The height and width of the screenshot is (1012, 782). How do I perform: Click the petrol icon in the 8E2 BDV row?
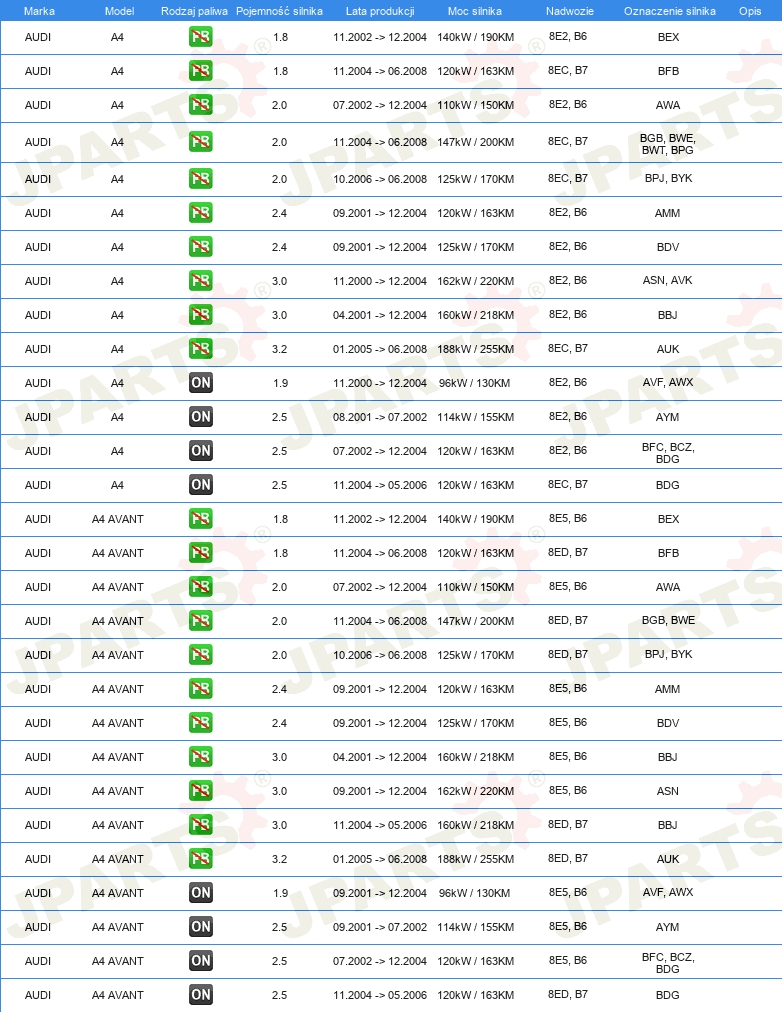[201, 247]
